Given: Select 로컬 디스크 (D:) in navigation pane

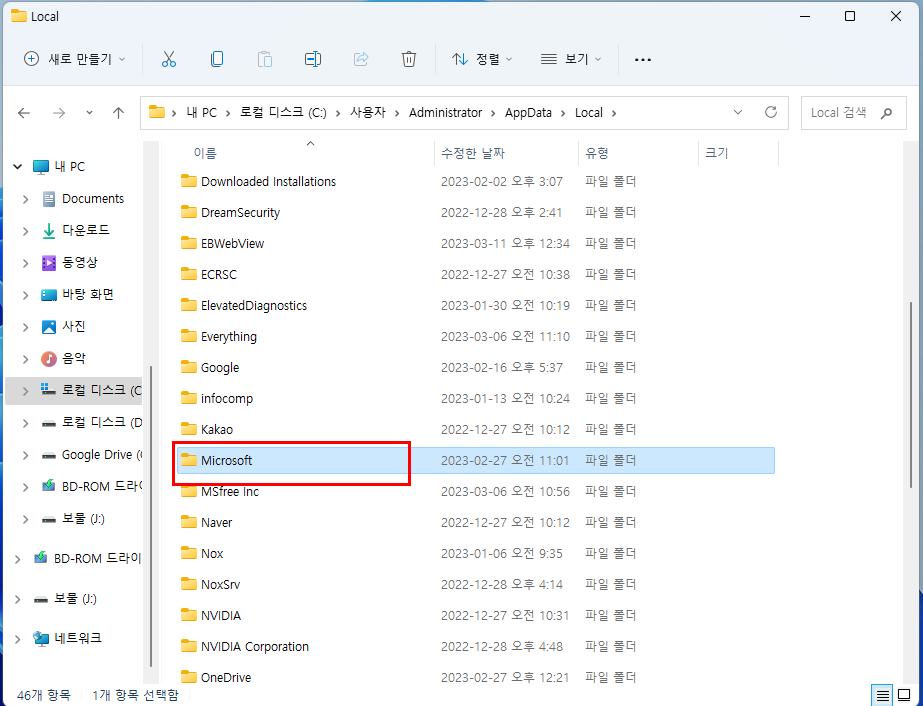Looking at the screenshot, I should [102, 422].
